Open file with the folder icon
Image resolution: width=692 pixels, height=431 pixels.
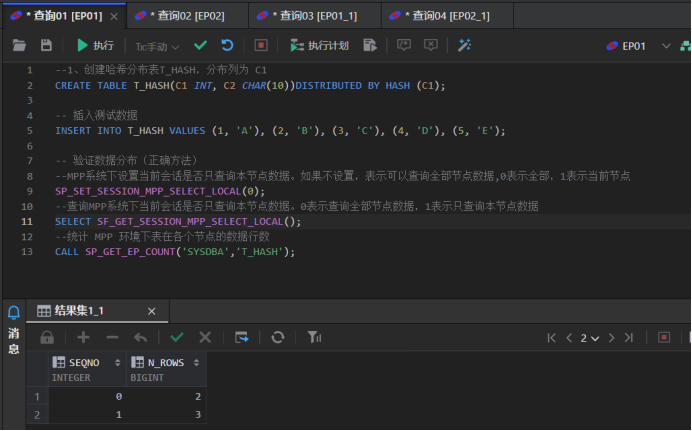19,45
